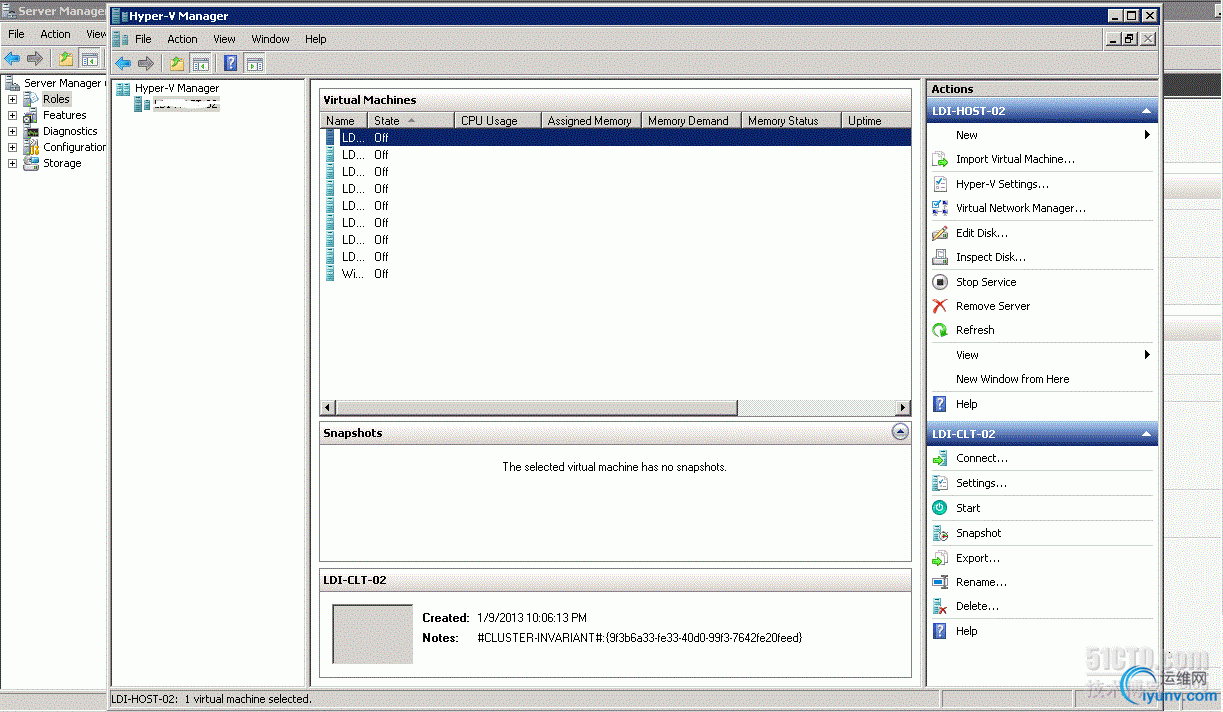Click the Up folder icon in Server Manager
Screen dimensions: 1223x712
pos(66,59)
